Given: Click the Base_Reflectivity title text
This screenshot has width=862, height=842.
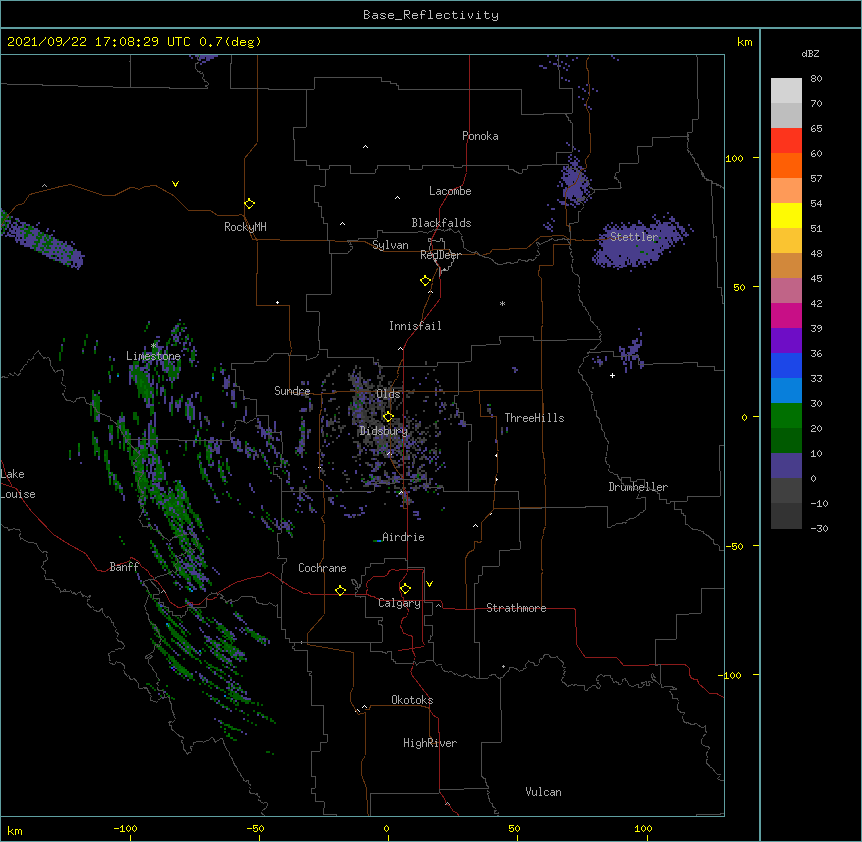Looking at the screenshot, I should [x=431, y=15].
